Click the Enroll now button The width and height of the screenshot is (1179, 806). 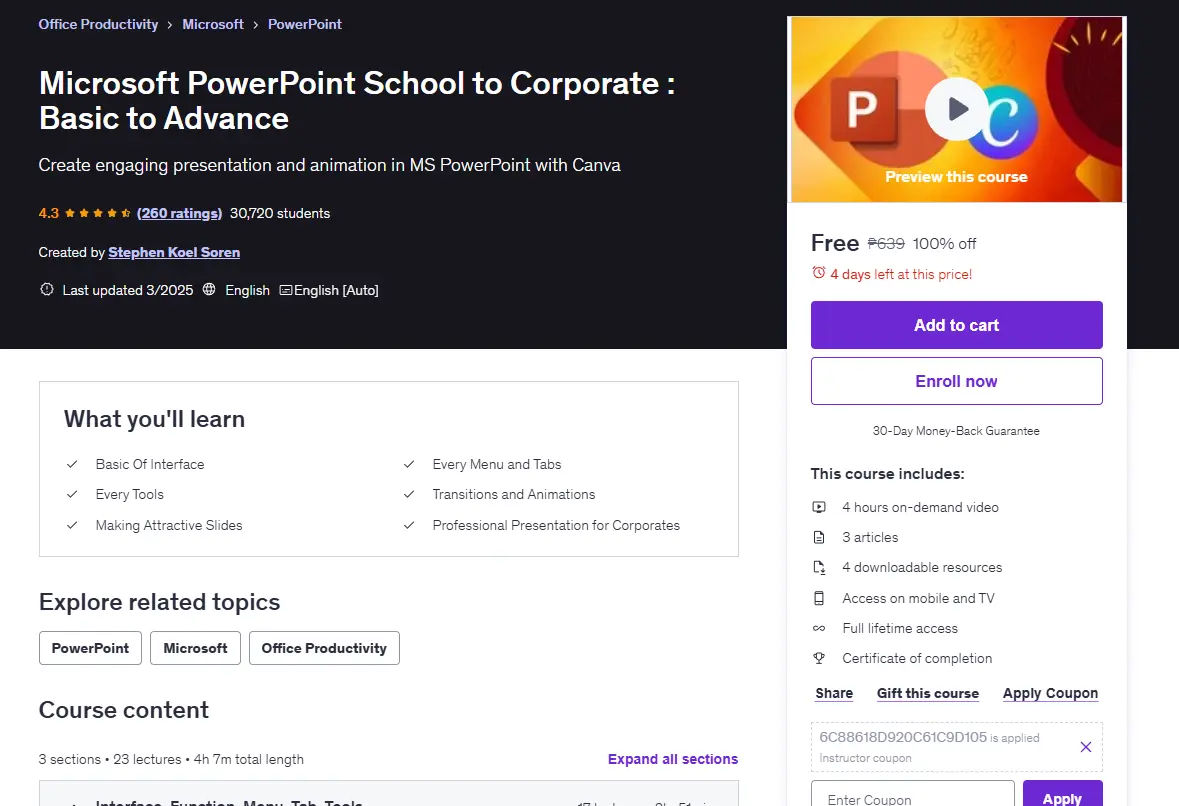tap(956, 381)
